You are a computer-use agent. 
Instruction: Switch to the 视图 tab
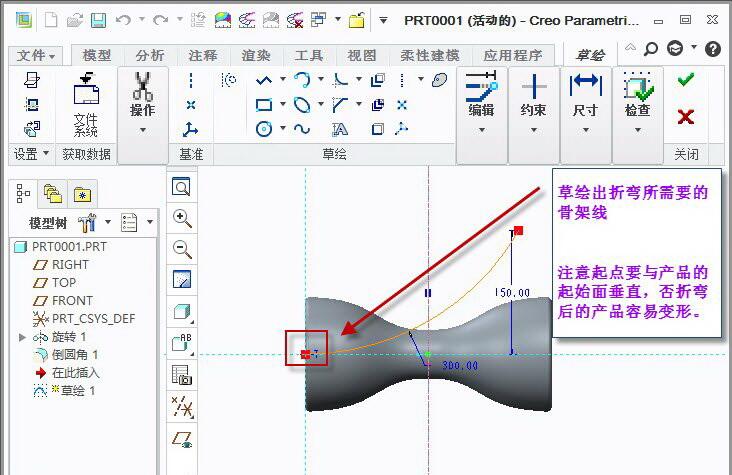(x=361, y=55)
